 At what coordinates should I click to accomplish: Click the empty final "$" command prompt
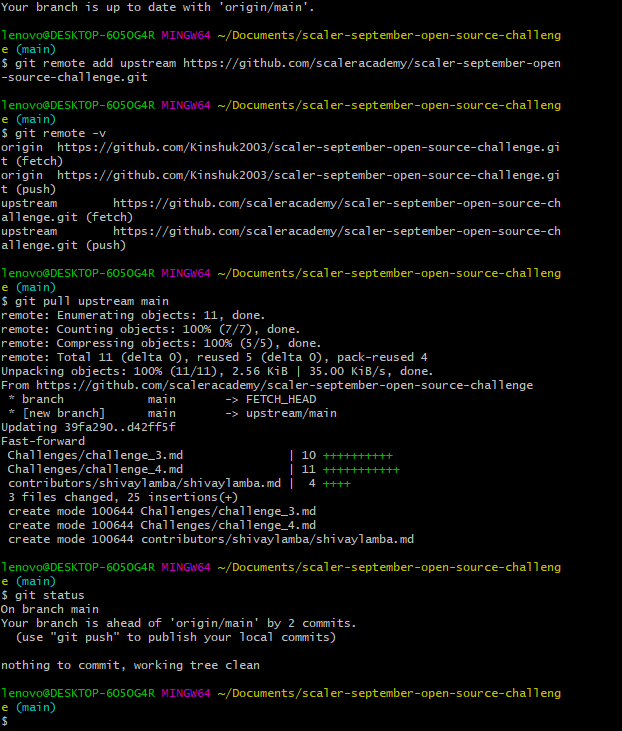point(5,721)
